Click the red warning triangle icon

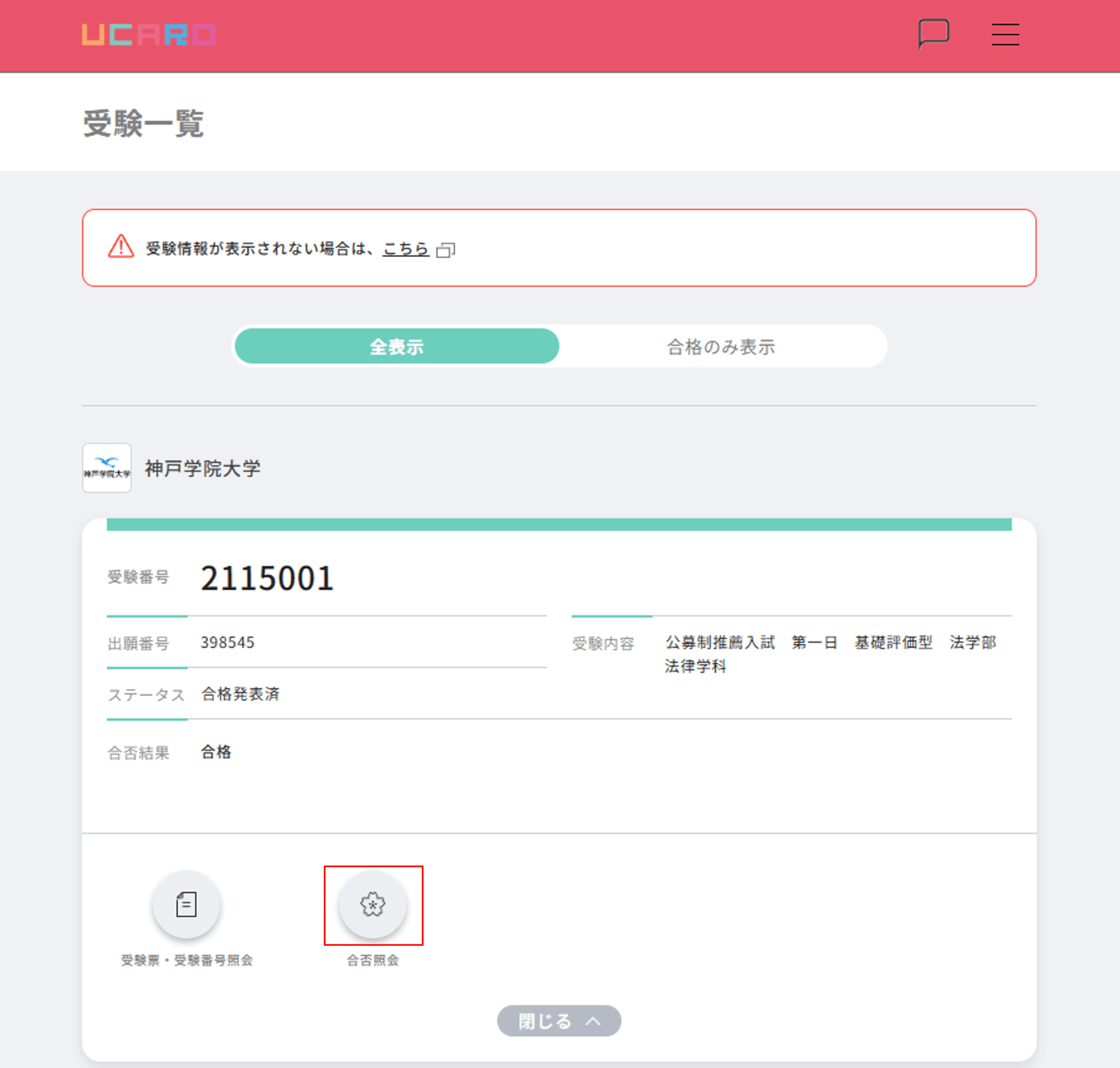121,247
